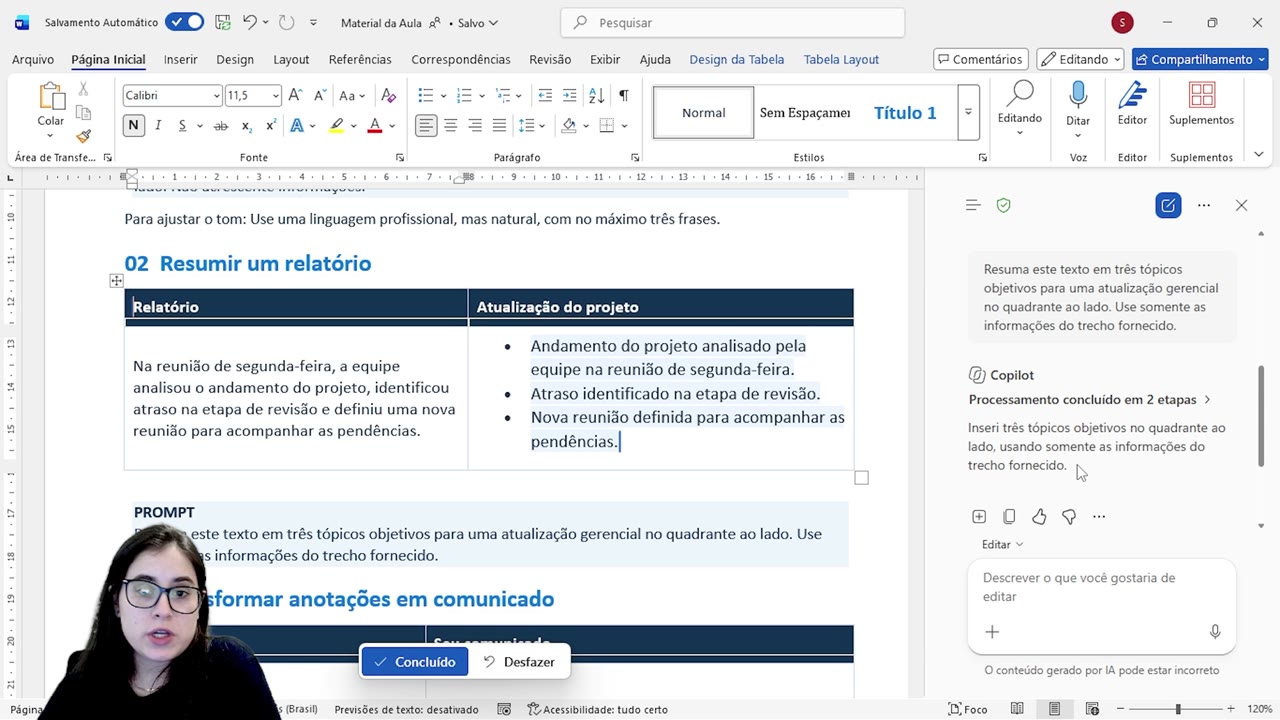Center align the paragraph
The image size is (1280, 720).
(451, 126)
